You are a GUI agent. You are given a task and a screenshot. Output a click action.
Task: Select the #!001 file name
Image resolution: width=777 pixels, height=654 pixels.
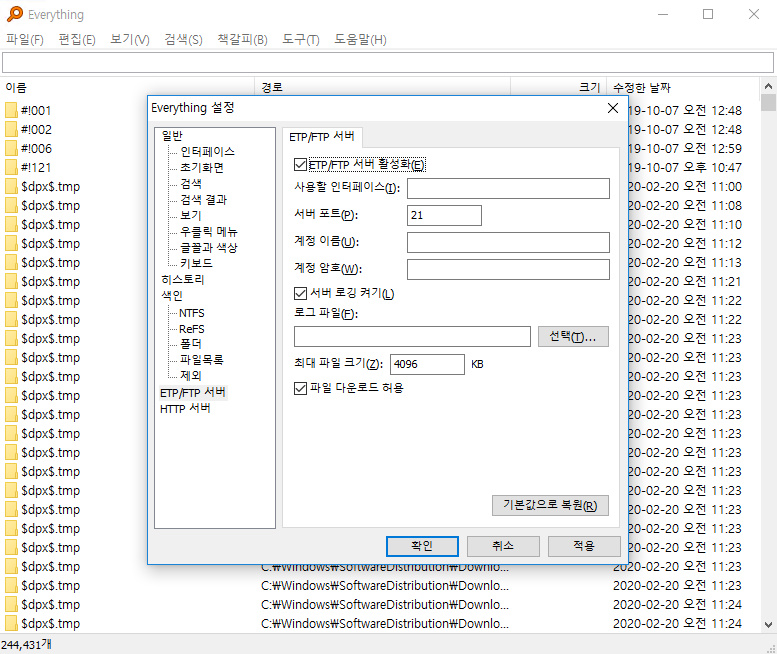36,110
